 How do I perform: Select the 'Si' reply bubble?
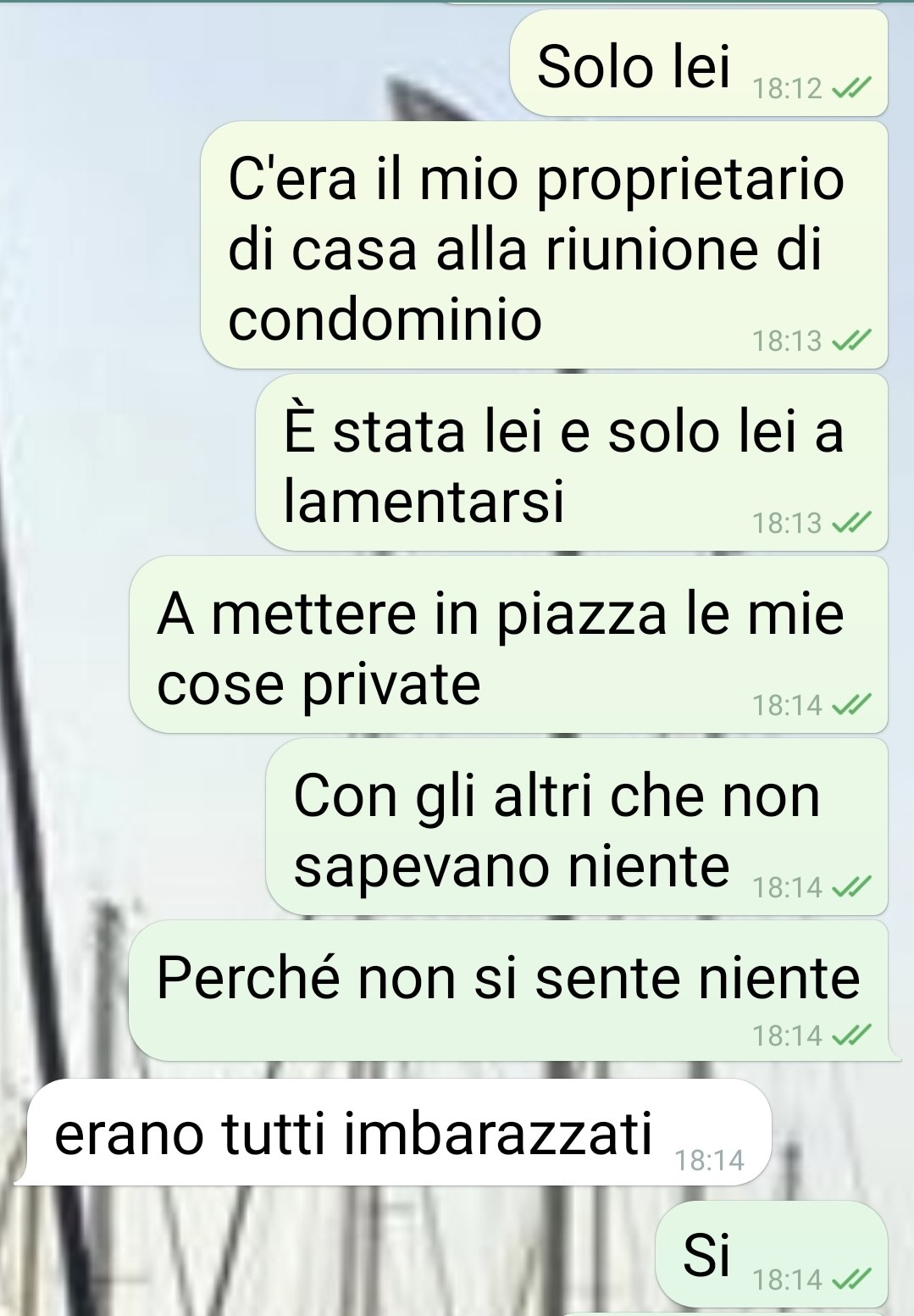[x=772, y=1254]
